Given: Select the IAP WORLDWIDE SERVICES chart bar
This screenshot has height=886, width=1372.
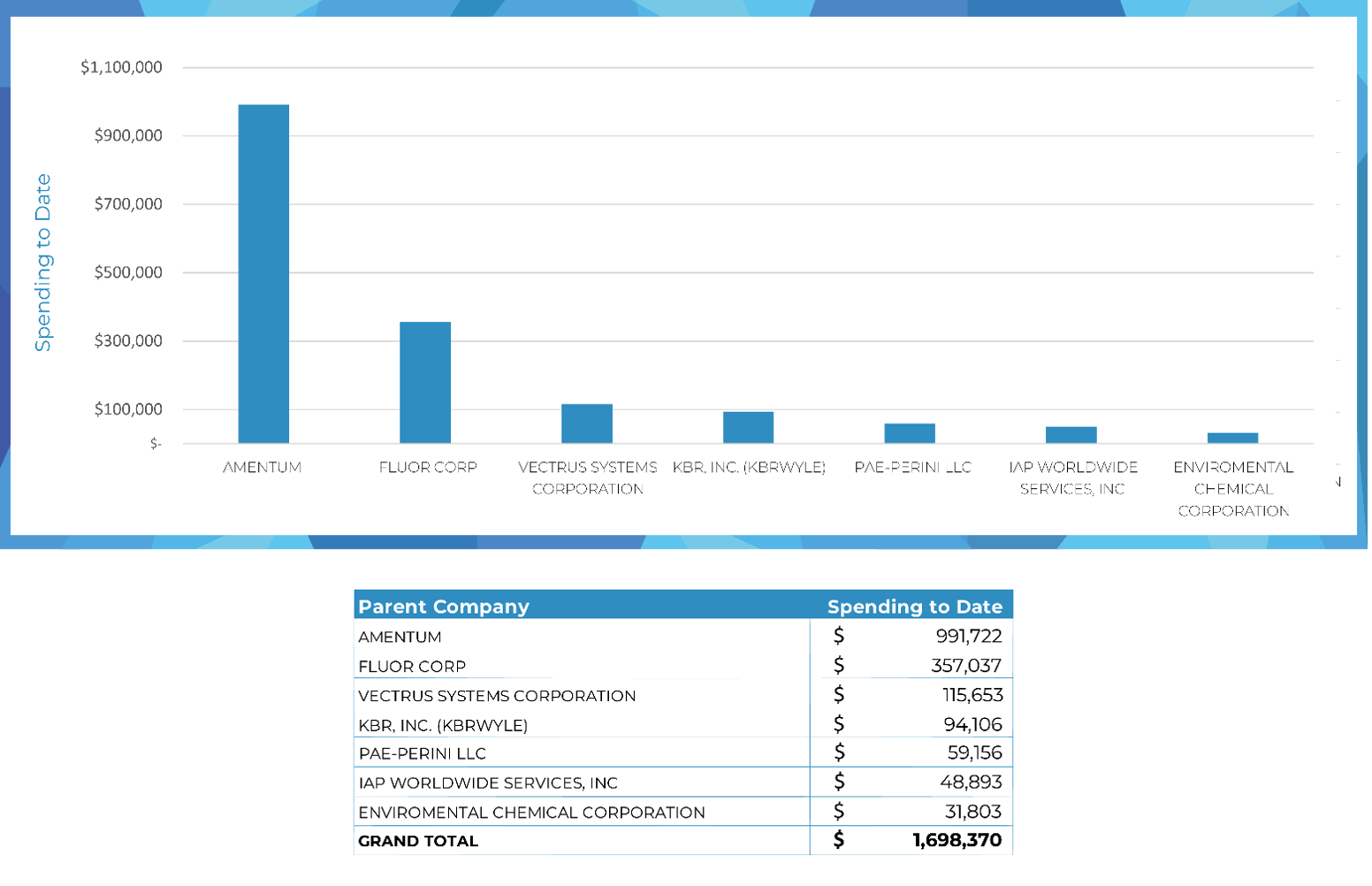Looking at the screenshot, I should click(1071, 435).
